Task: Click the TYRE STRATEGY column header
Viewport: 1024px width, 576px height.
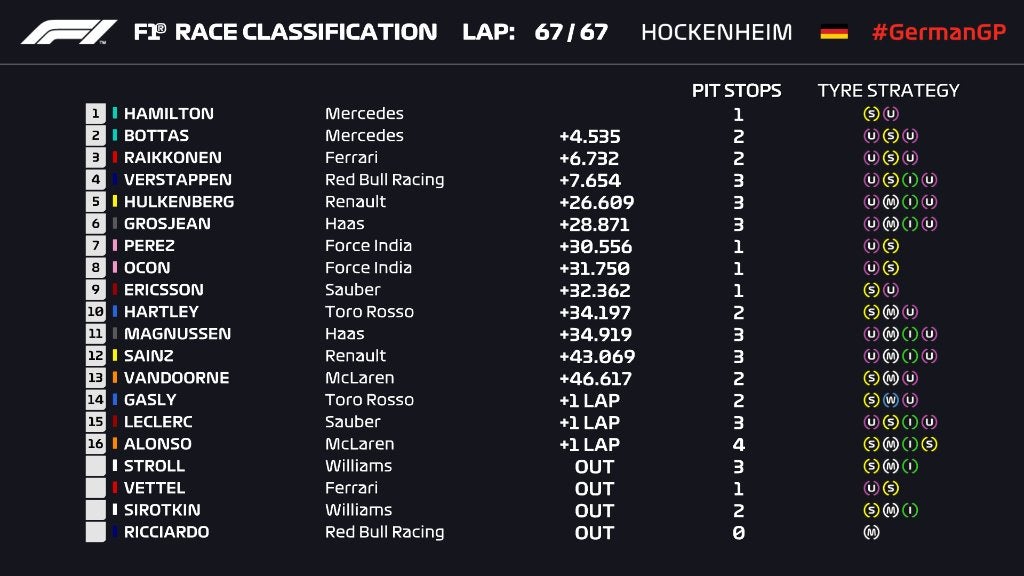Action: 888,90
